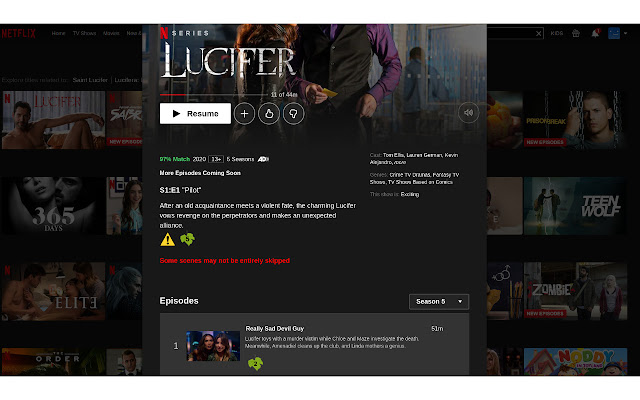Screen dimensions: 640x400
Task: Click the green leaf badge under the Pilot description
Action: [187, 239]
